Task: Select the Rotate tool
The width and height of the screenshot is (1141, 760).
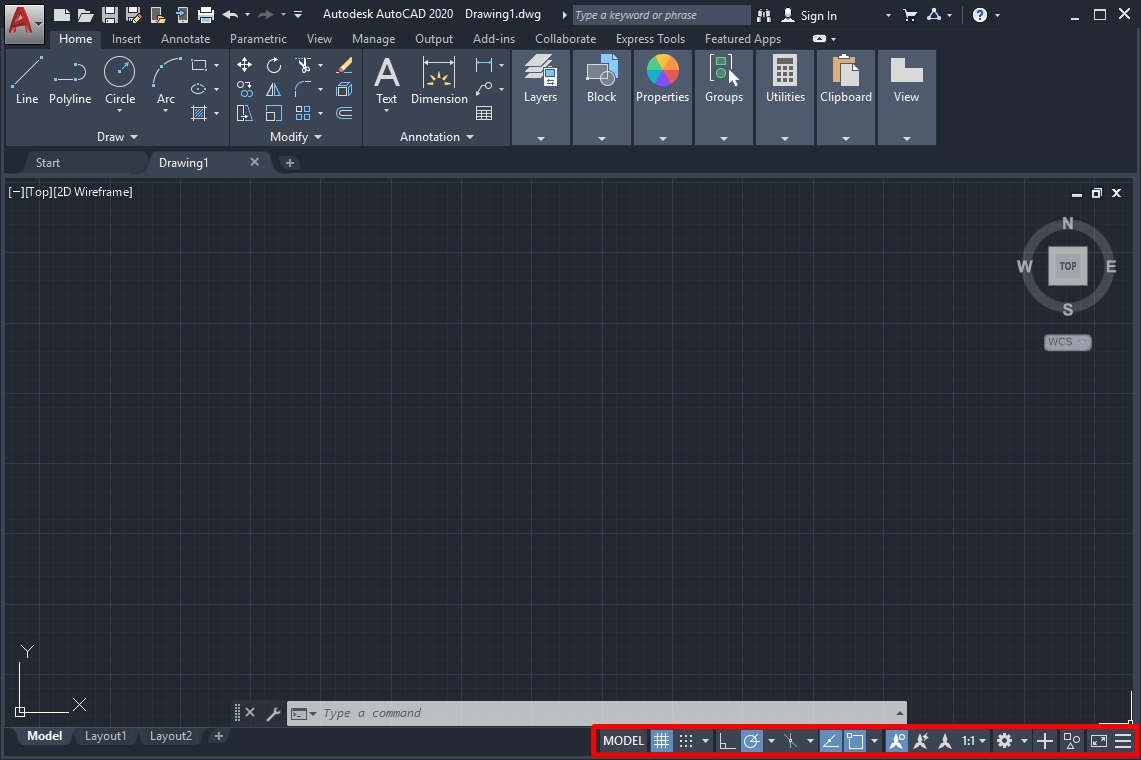Action: pyautogui.click(x=273, y=64)
